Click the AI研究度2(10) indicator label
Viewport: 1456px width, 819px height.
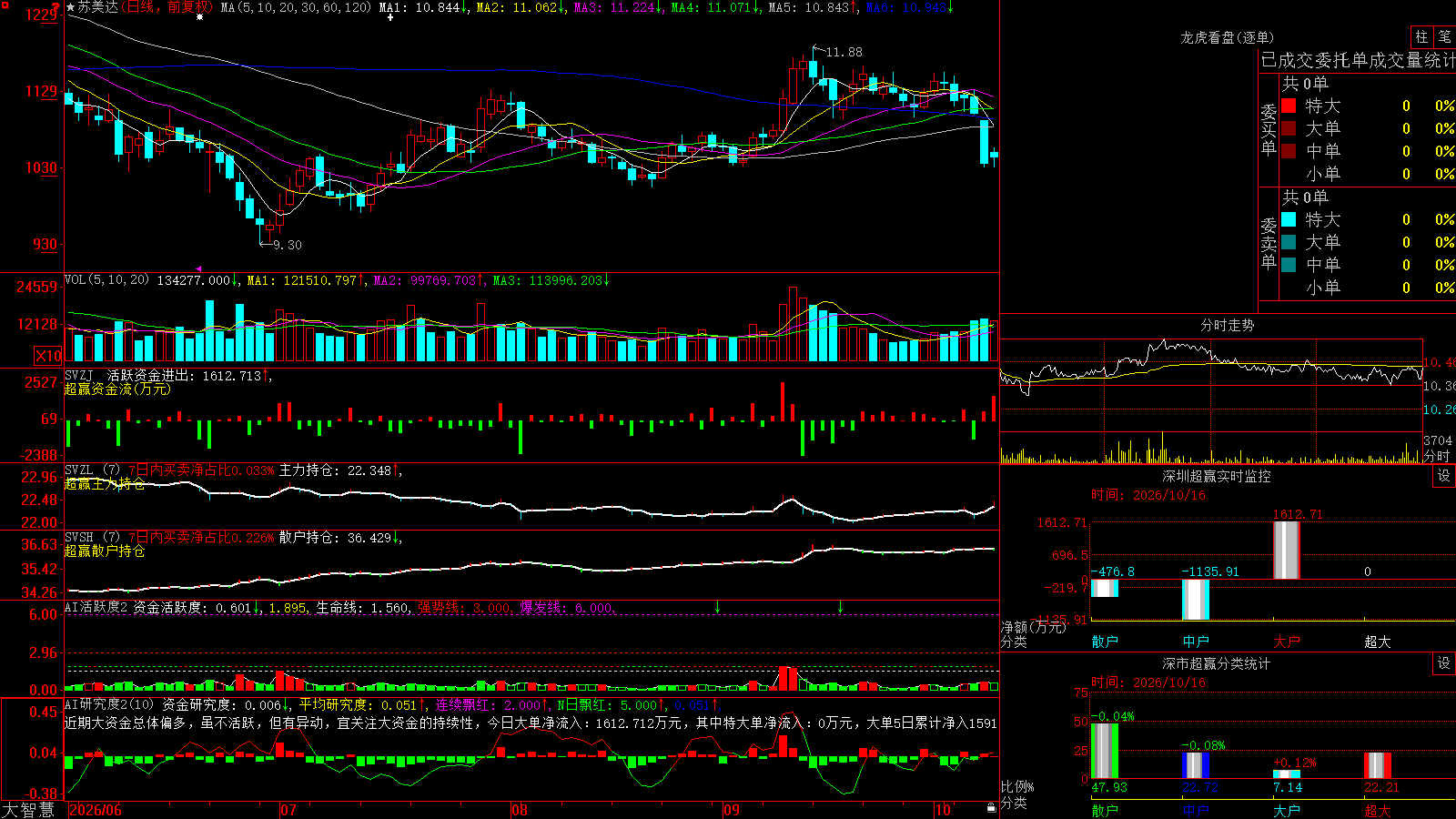point(109,704)
